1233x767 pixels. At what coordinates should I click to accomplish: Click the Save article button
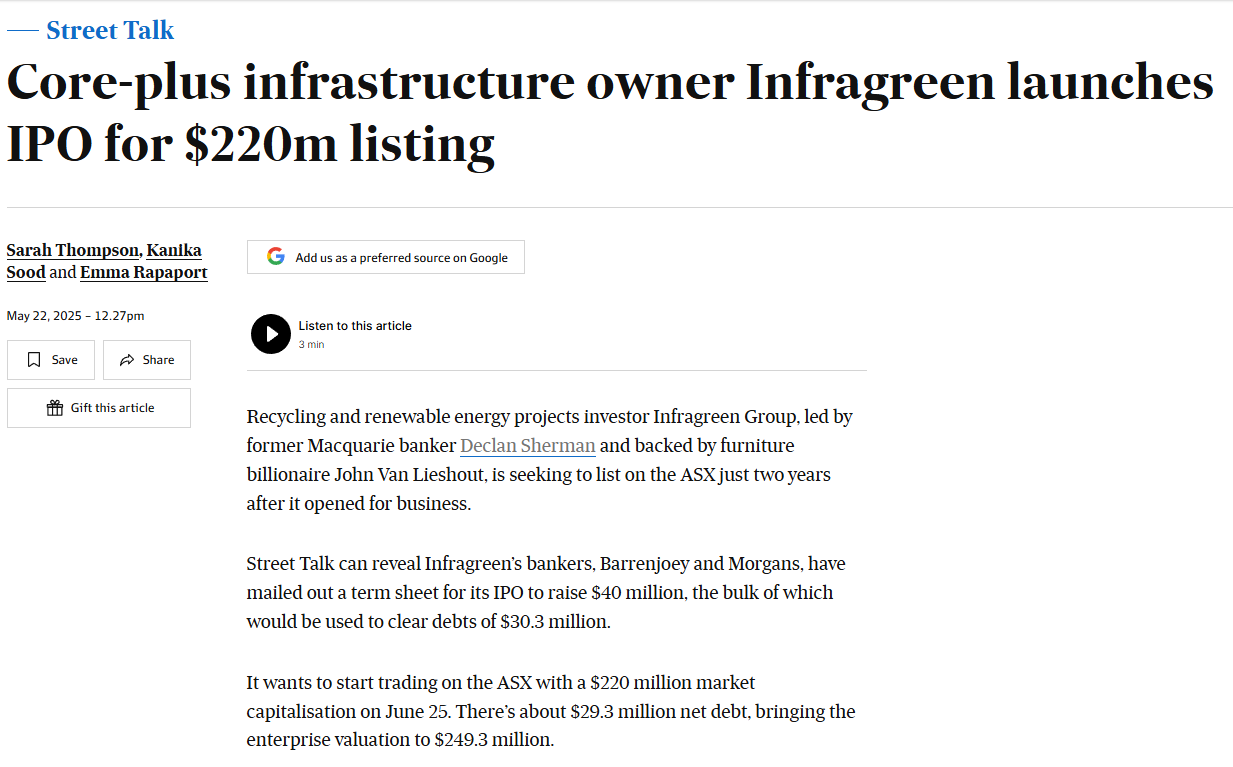click(51, 360)
